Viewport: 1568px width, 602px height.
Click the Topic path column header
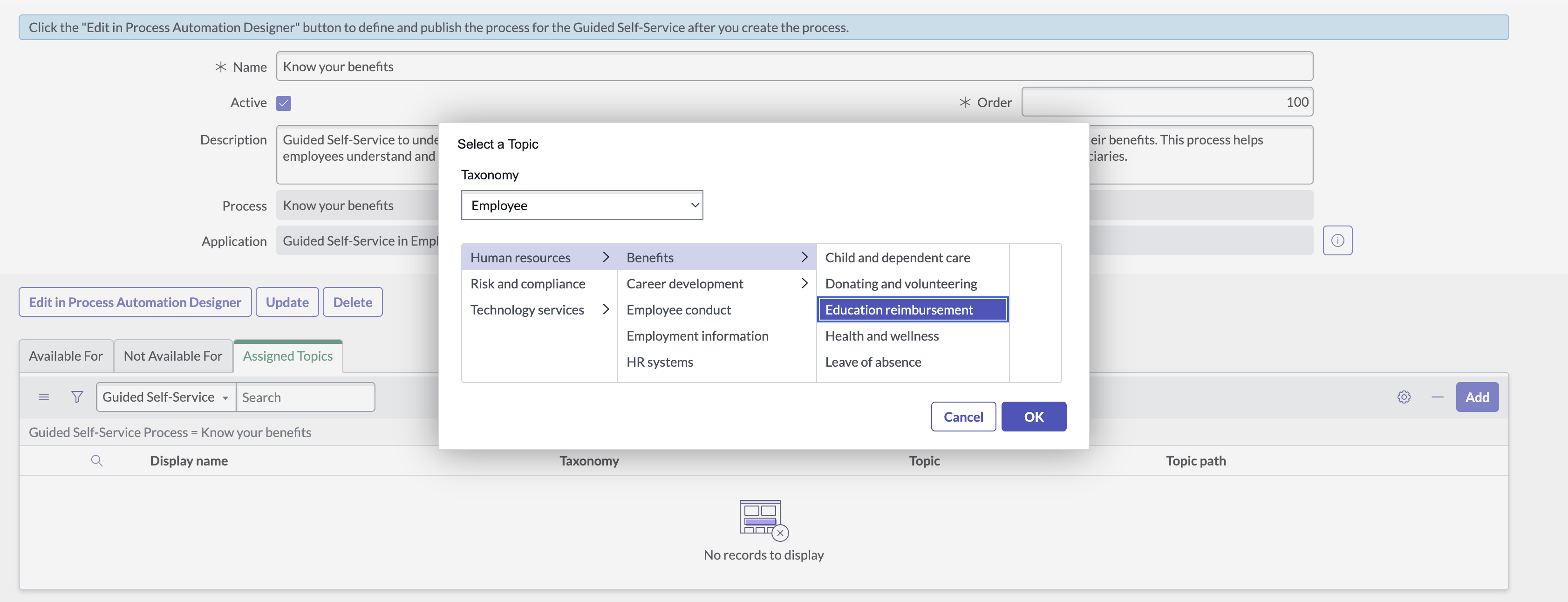pos(1195,461)
